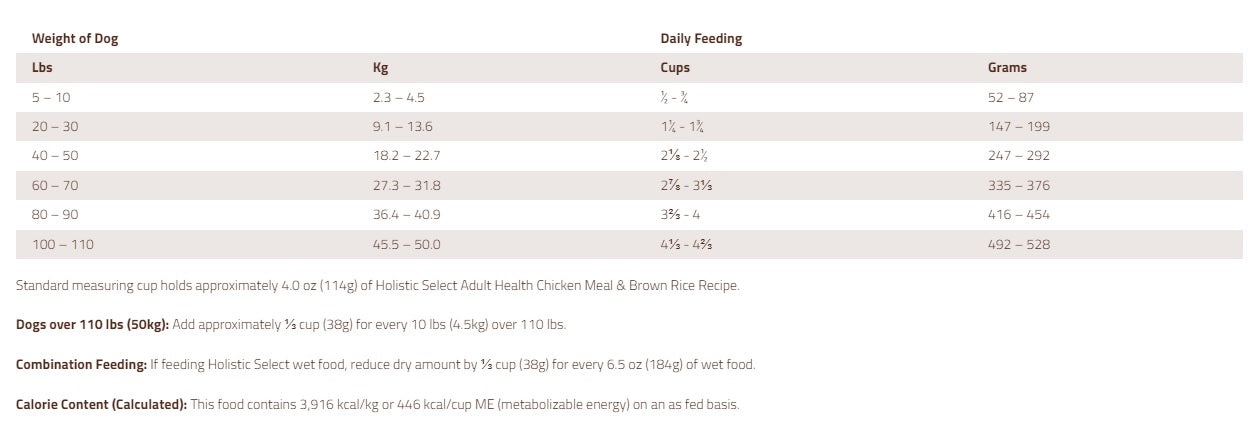Click the "Combination Feeding:" bold label
Viewport: 1254px width, 426px height.
[81, 364]
